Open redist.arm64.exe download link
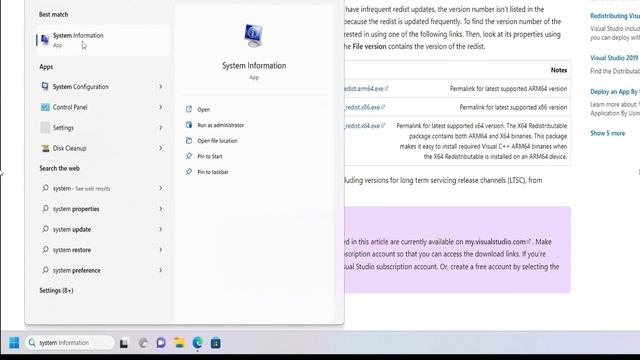 click(x=366, y=89)
